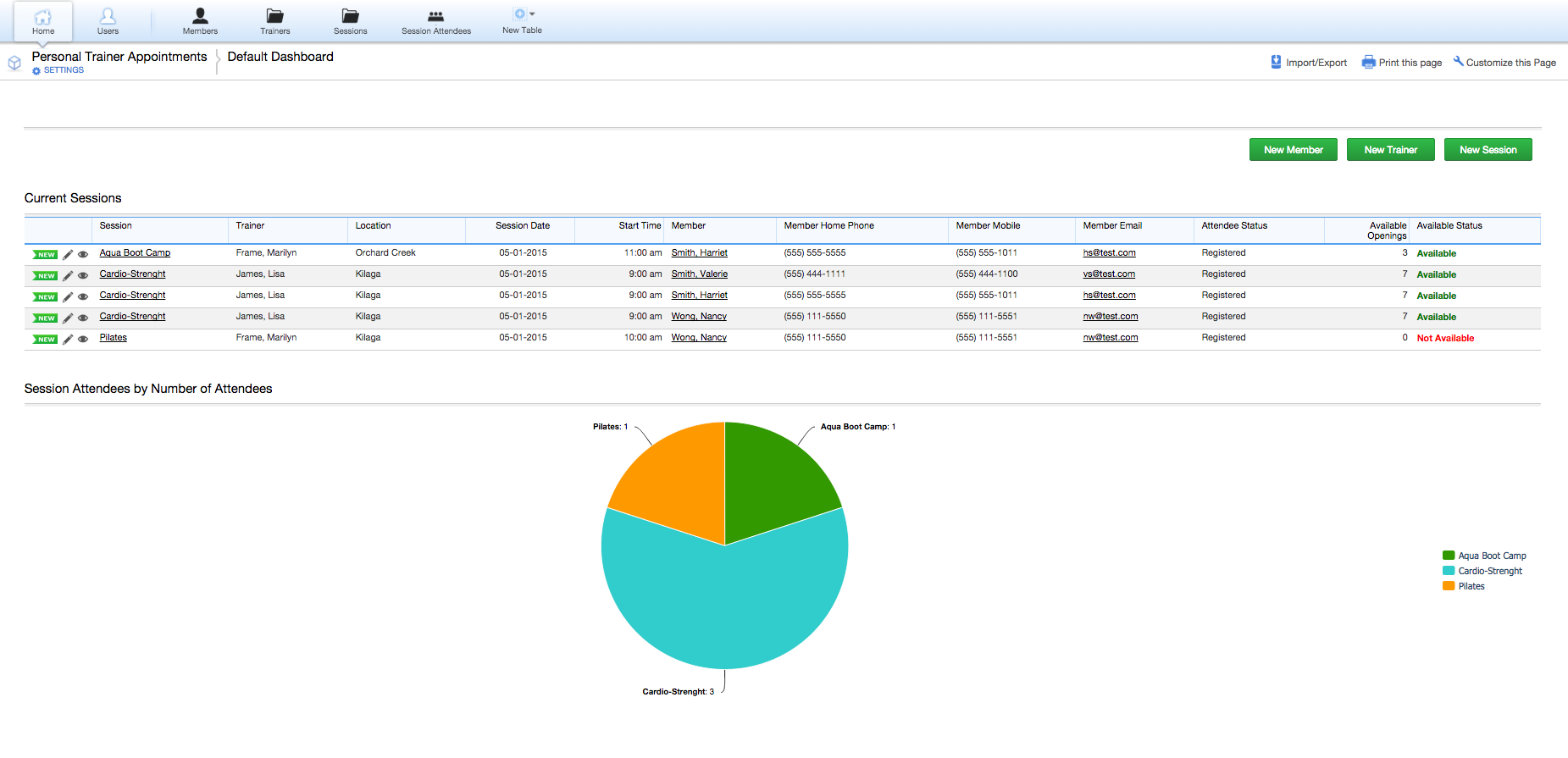Click orange Pilates legend swatch
The image size is (1568, 758).
point(1448,586)
